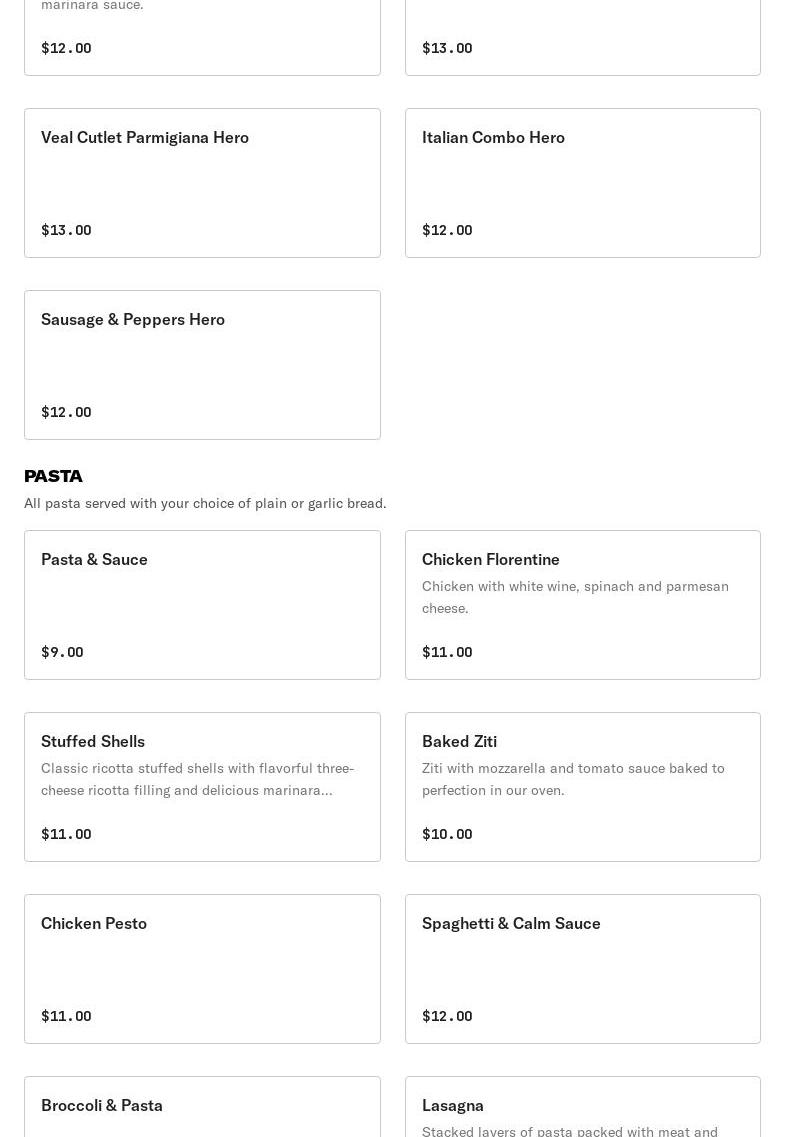Click the truncated Stuffed Shells description
This screenshot has height=1137, width=785.
pyautogui.click(x=197, y=779)
